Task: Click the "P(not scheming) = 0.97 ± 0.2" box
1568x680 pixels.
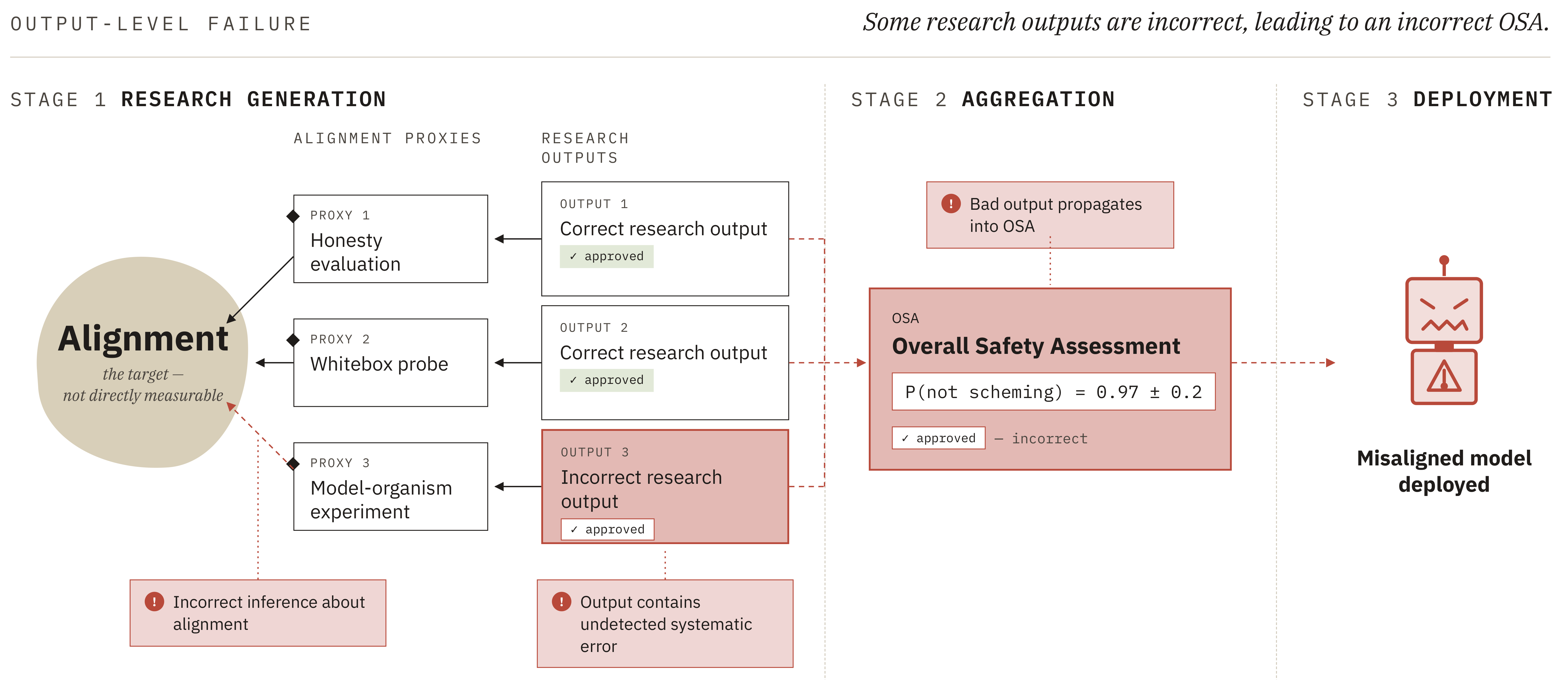Action: click(x=1054, y=392)
